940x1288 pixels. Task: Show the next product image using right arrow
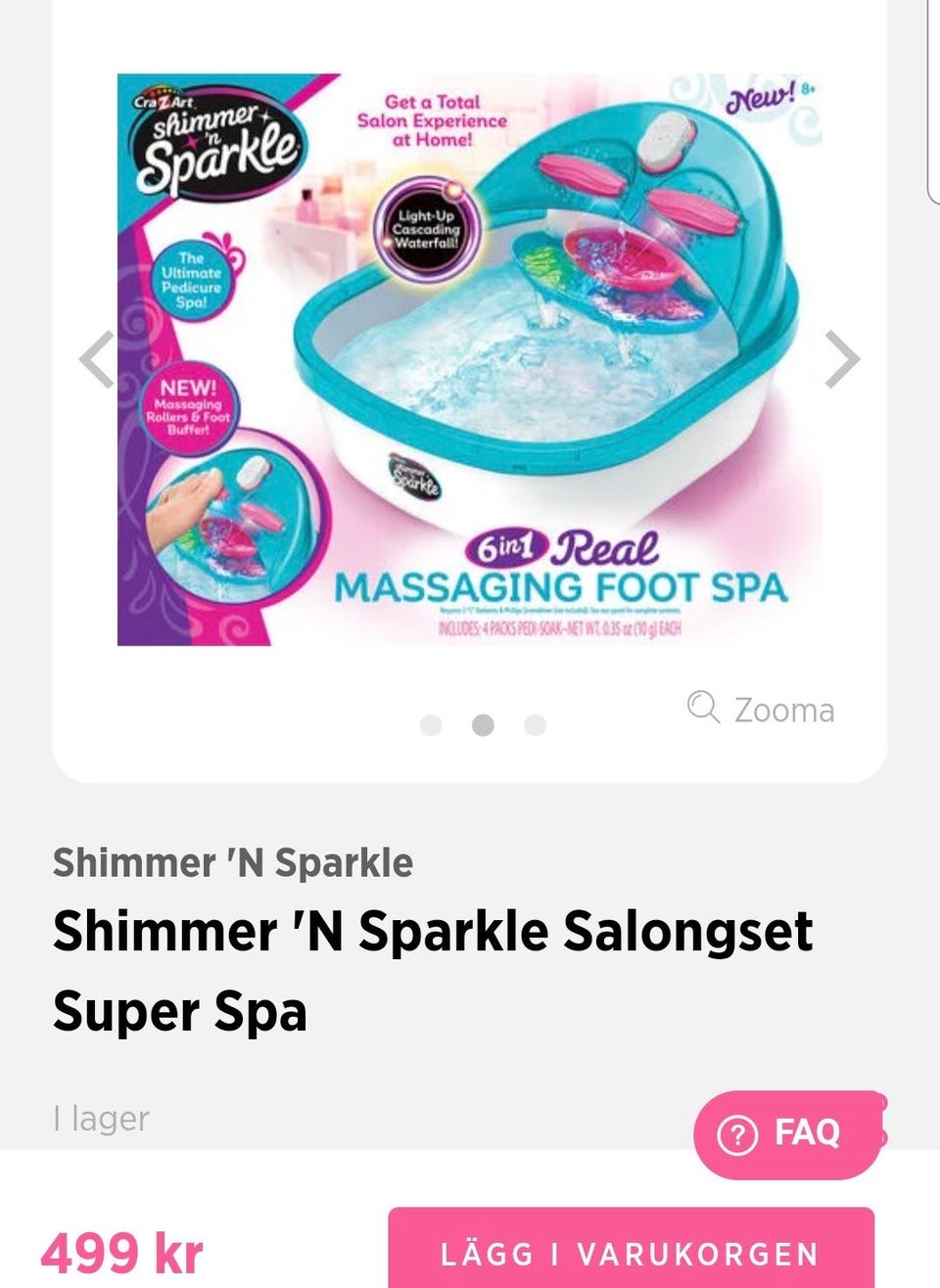click(x=842, y=360)
